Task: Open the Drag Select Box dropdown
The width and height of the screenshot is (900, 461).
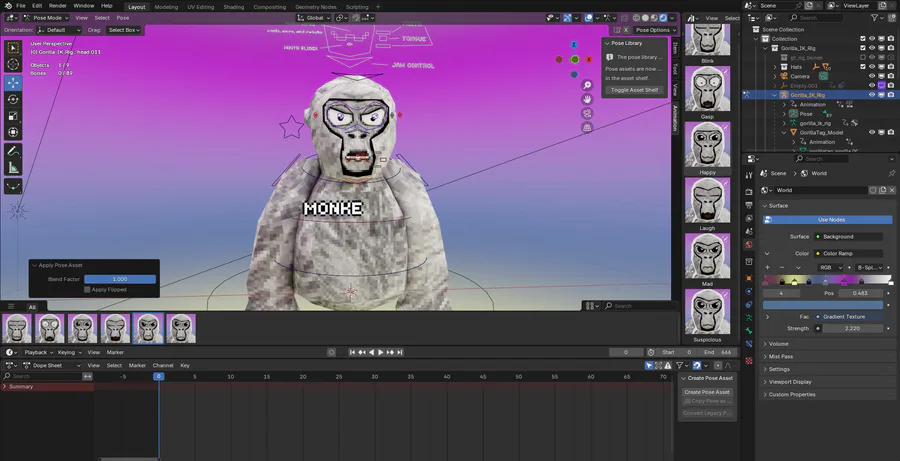Action: click(x=124, y=30)
